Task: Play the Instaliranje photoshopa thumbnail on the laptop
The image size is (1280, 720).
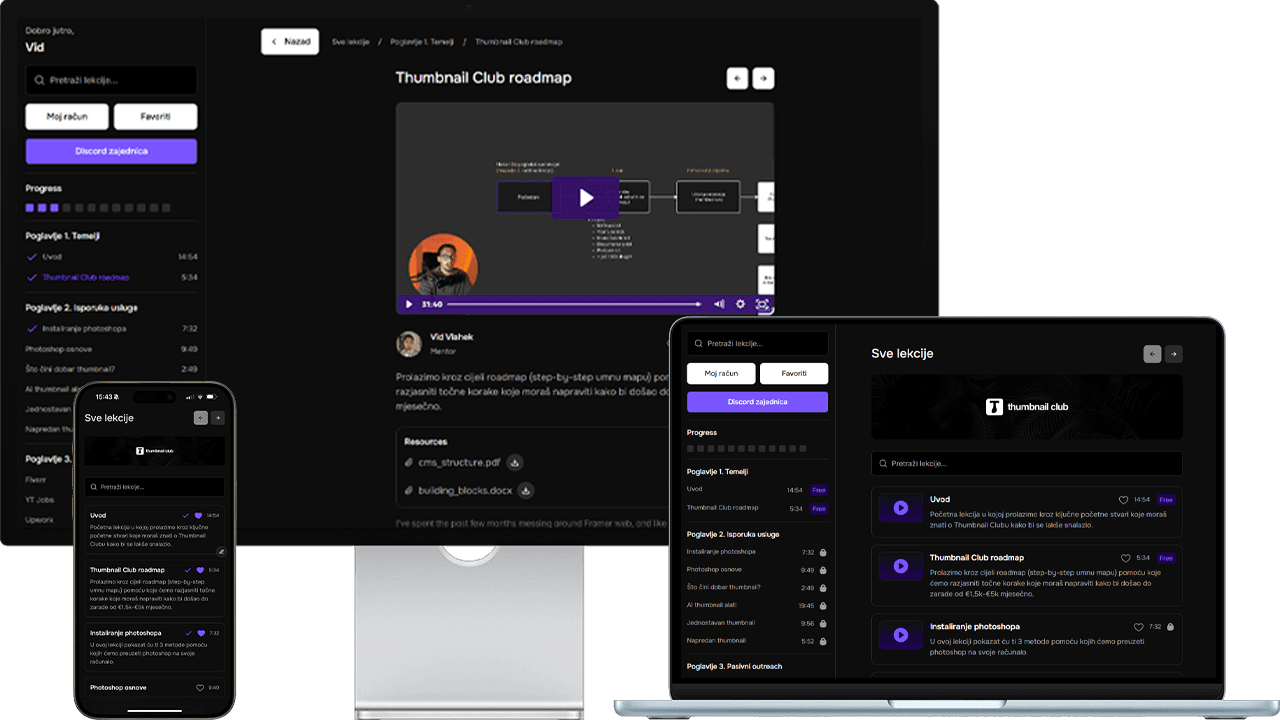Action: 901,635
